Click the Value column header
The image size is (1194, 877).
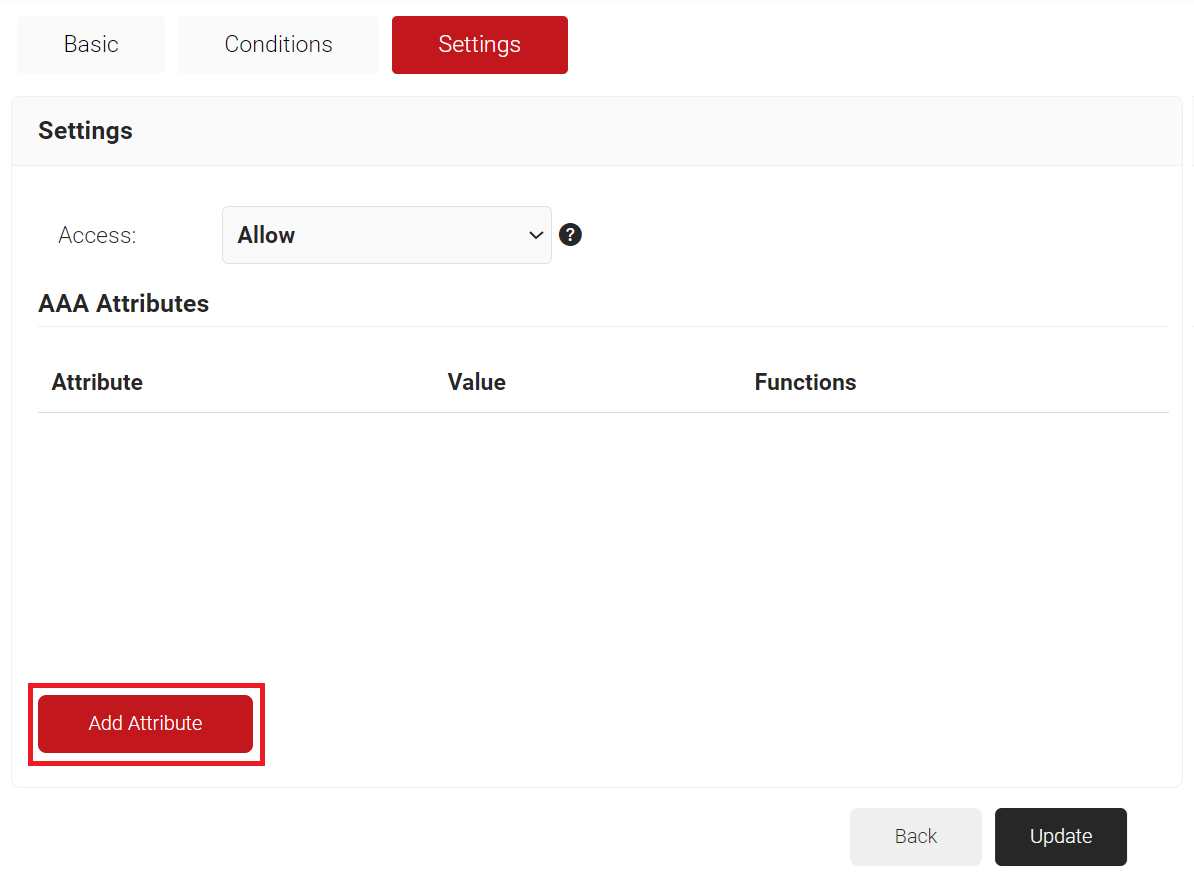[476, 382]
